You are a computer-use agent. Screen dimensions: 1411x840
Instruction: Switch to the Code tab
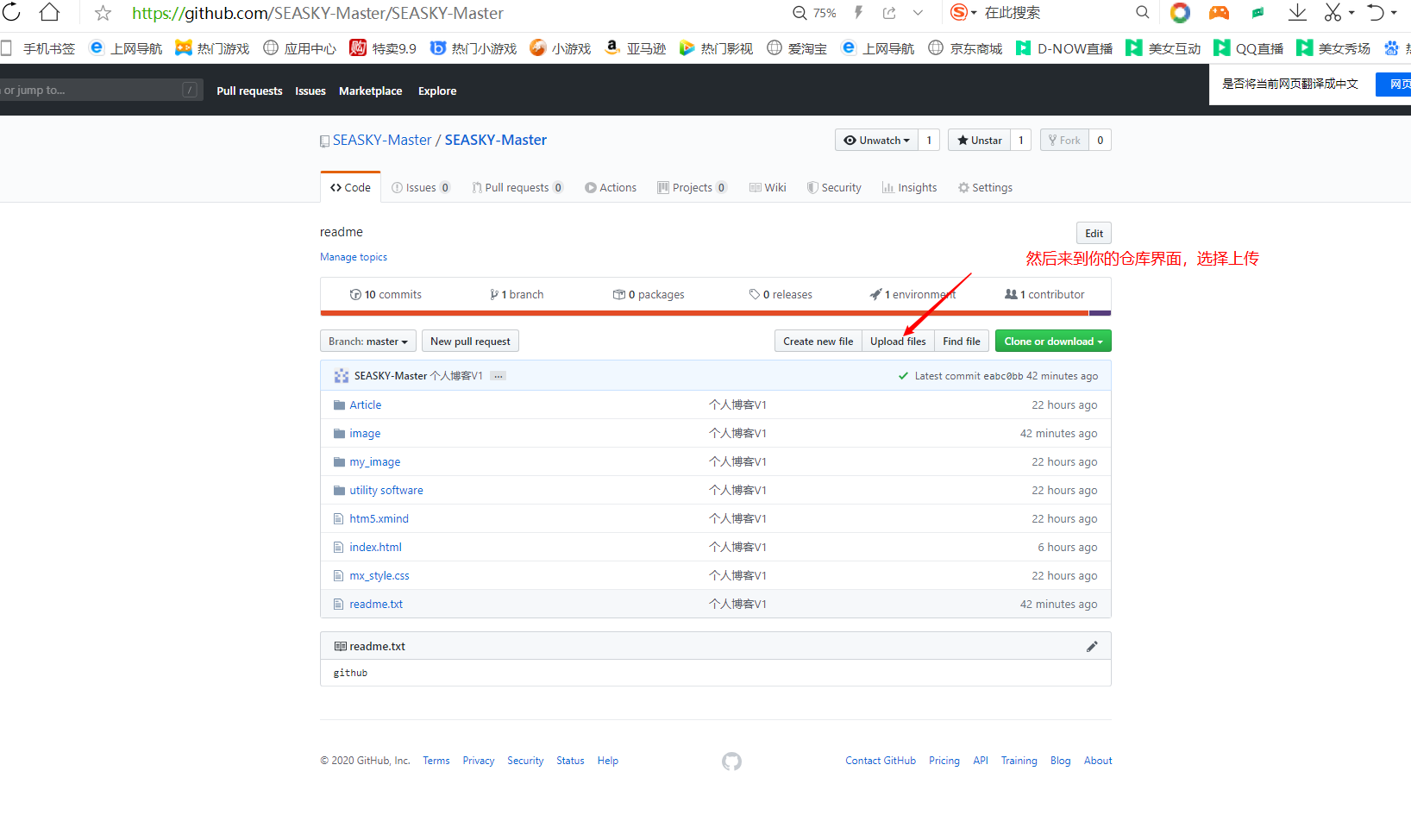(x=350, y=187)
